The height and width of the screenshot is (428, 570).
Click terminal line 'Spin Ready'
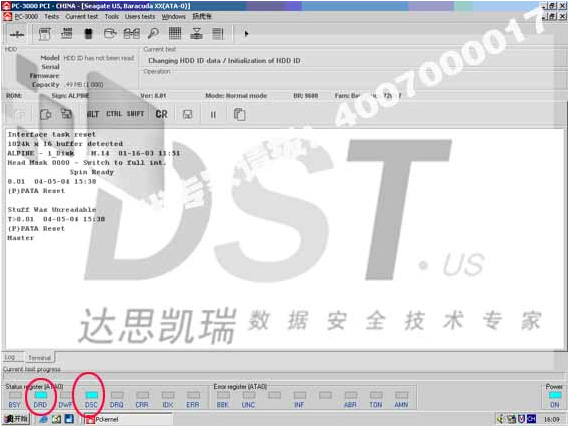coord(92,172)
